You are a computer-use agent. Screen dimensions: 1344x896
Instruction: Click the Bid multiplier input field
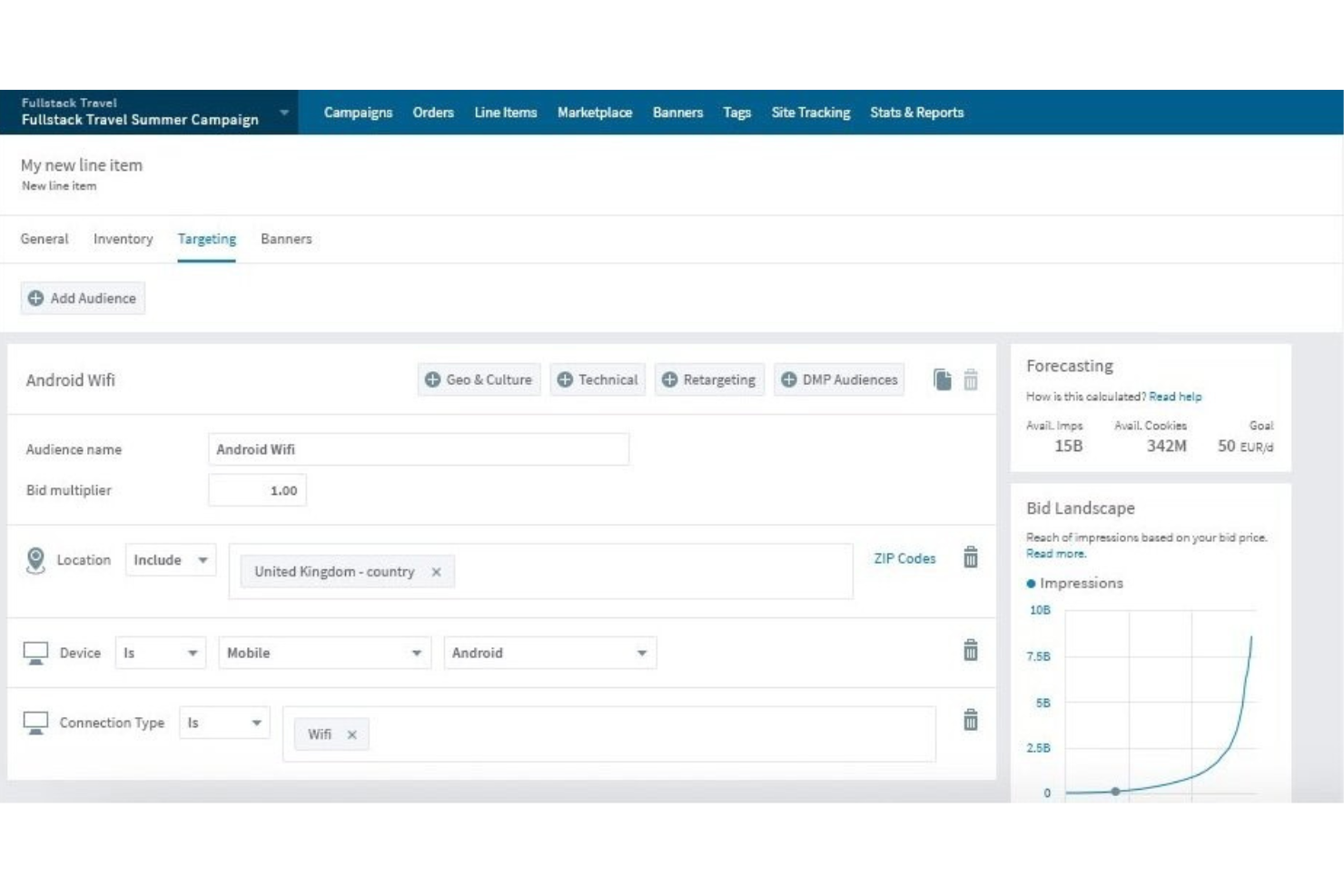[x=258, y=490]
